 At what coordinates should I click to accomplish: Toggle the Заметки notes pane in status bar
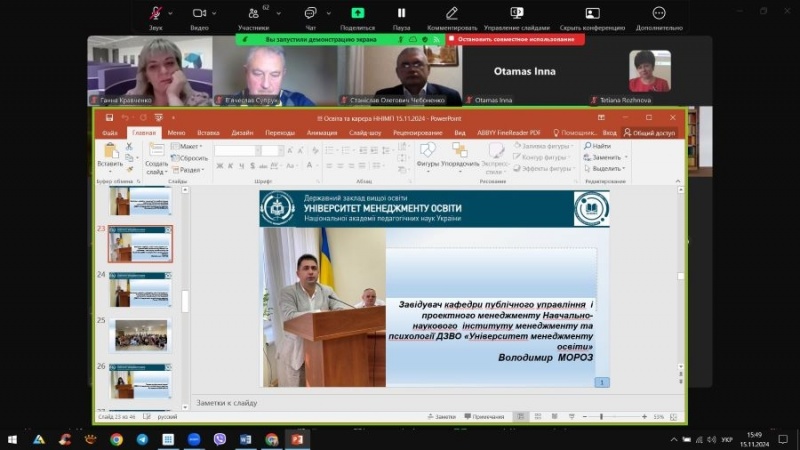[441, 416]
